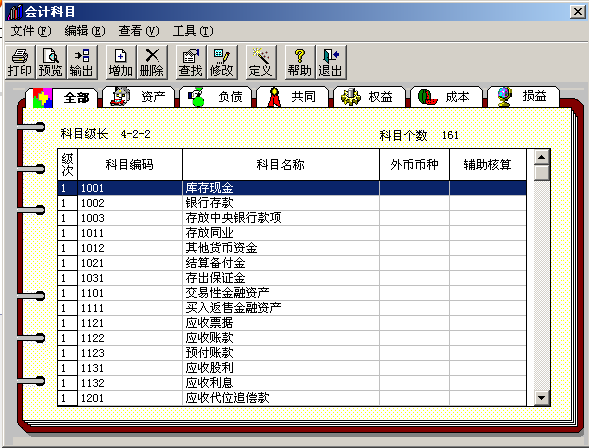Viewport: 589px width, 448px height.
Task: Select the 买入返售金融资产 row
Action: [x=292, y=308]
